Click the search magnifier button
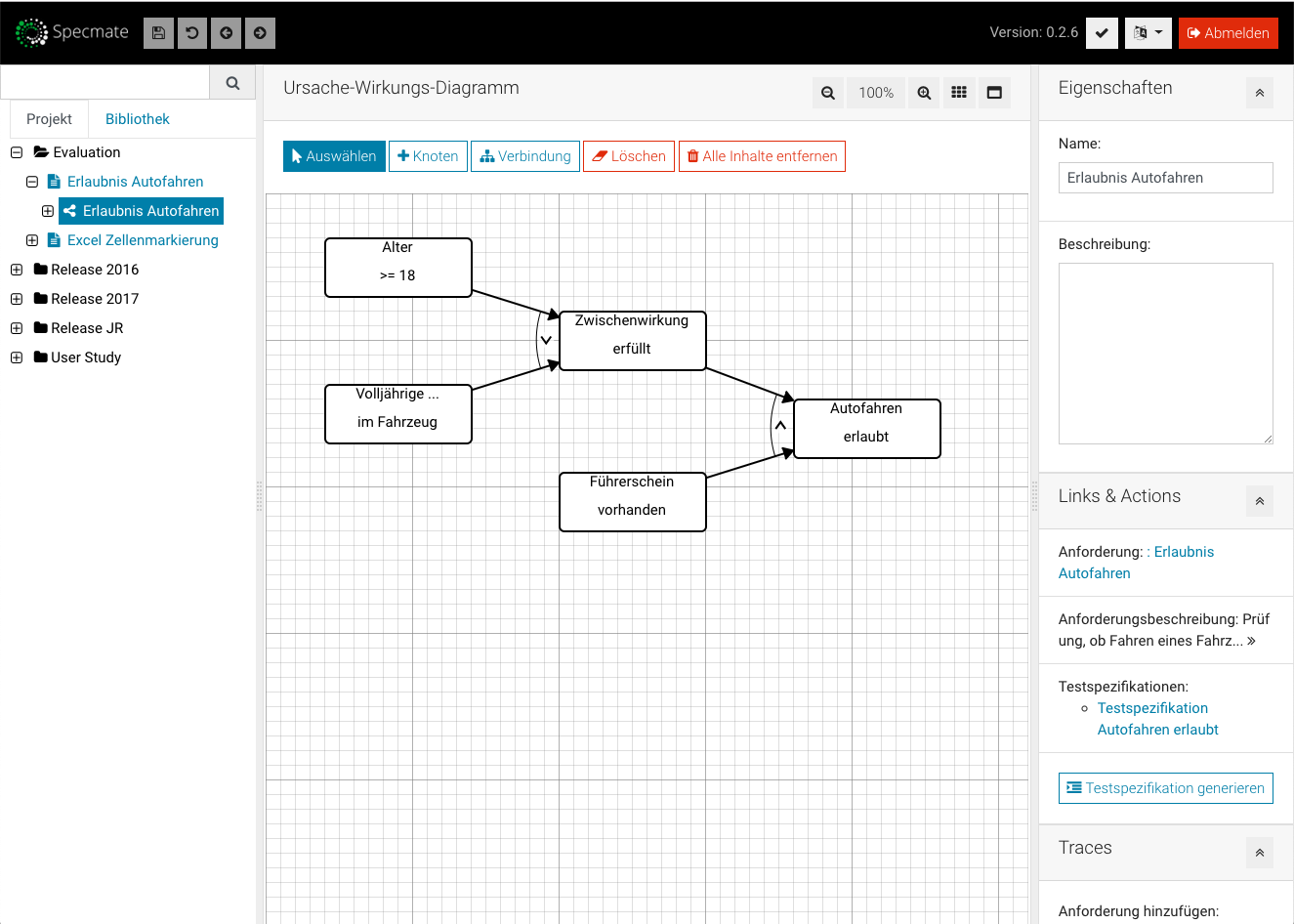Viewport: 1294px width, 924px height. [x=232, y=83]
